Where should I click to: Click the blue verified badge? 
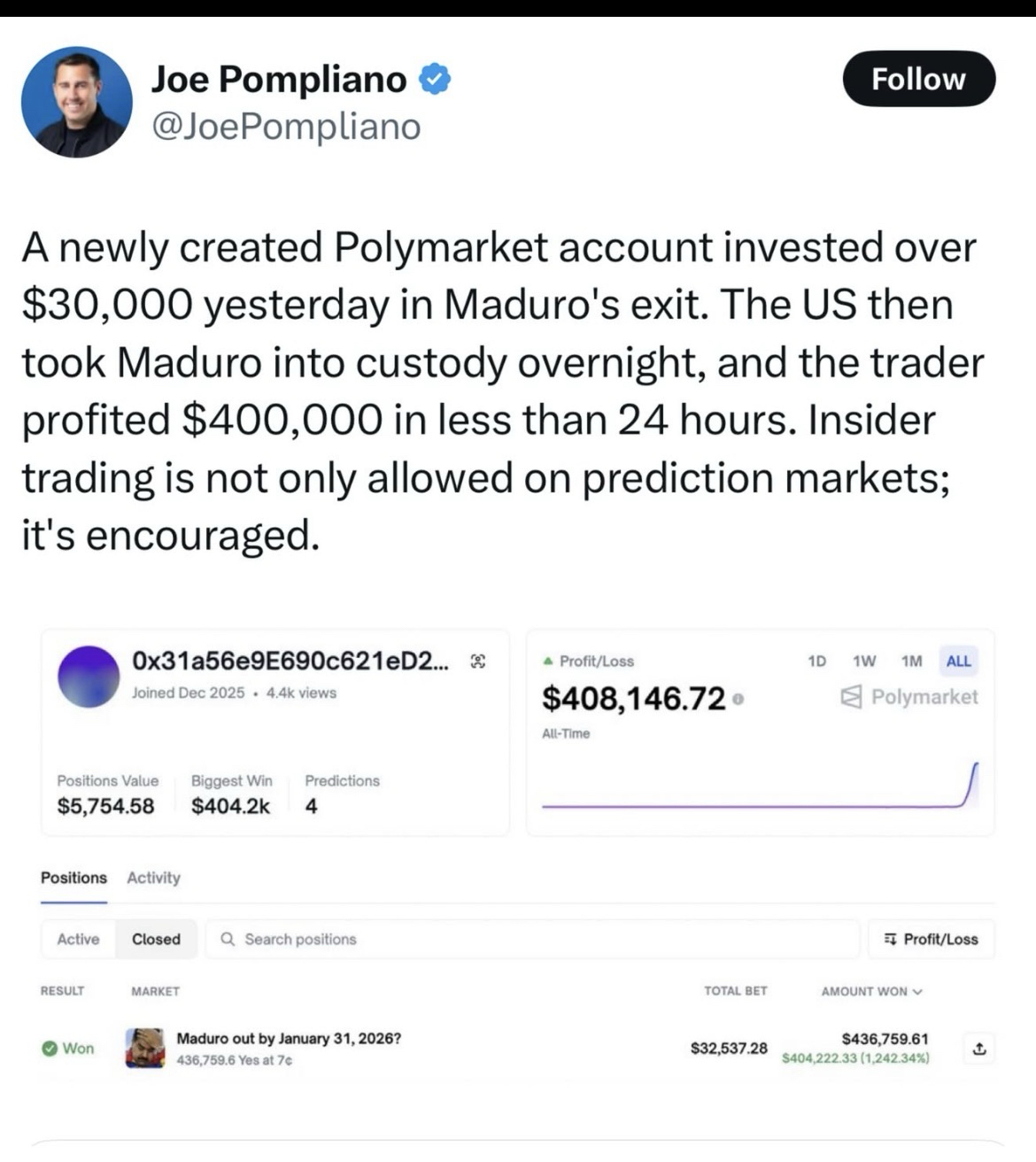[x=434, y=80]
